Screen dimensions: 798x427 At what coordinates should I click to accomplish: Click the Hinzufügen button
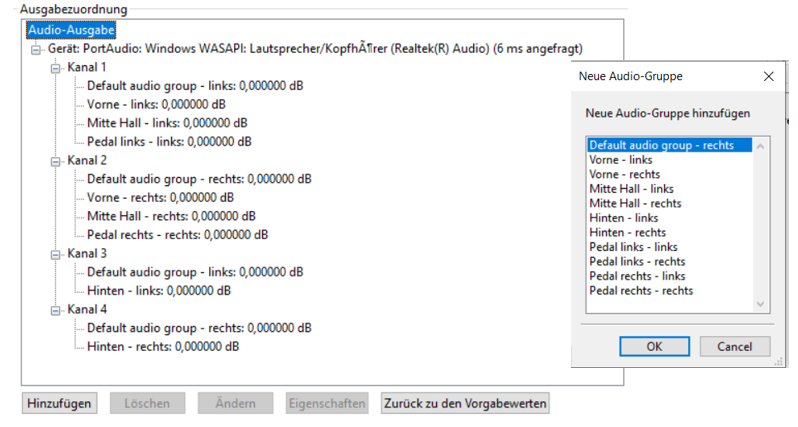[x=60, y=404]
